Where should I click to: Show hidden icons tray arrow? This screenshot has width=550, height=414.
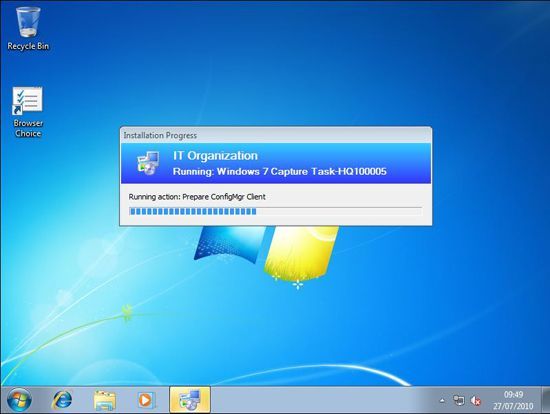pos(442,401)
